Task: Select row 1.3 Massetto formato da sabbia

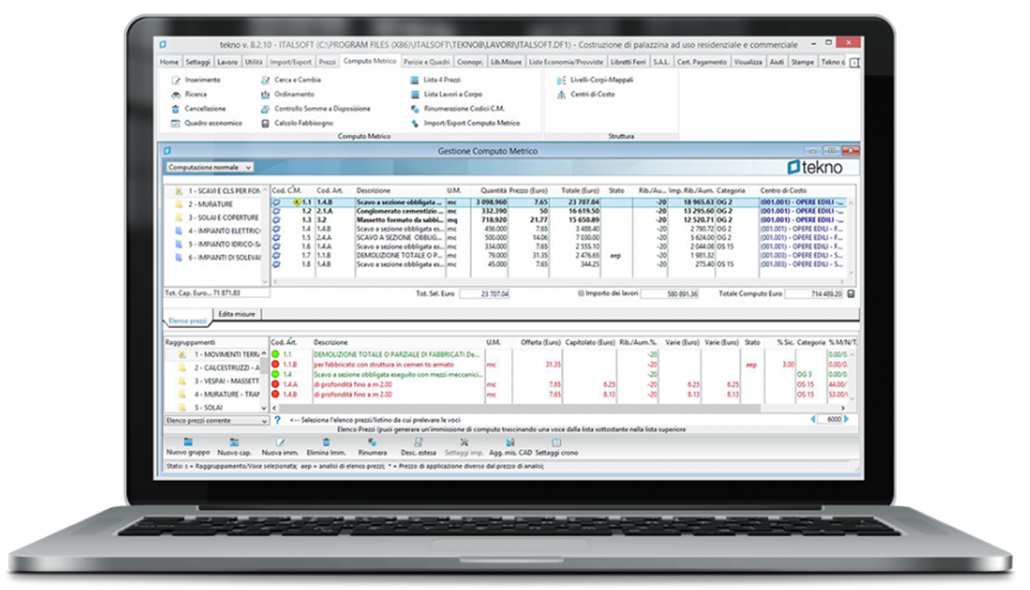Action: (560, 220)
